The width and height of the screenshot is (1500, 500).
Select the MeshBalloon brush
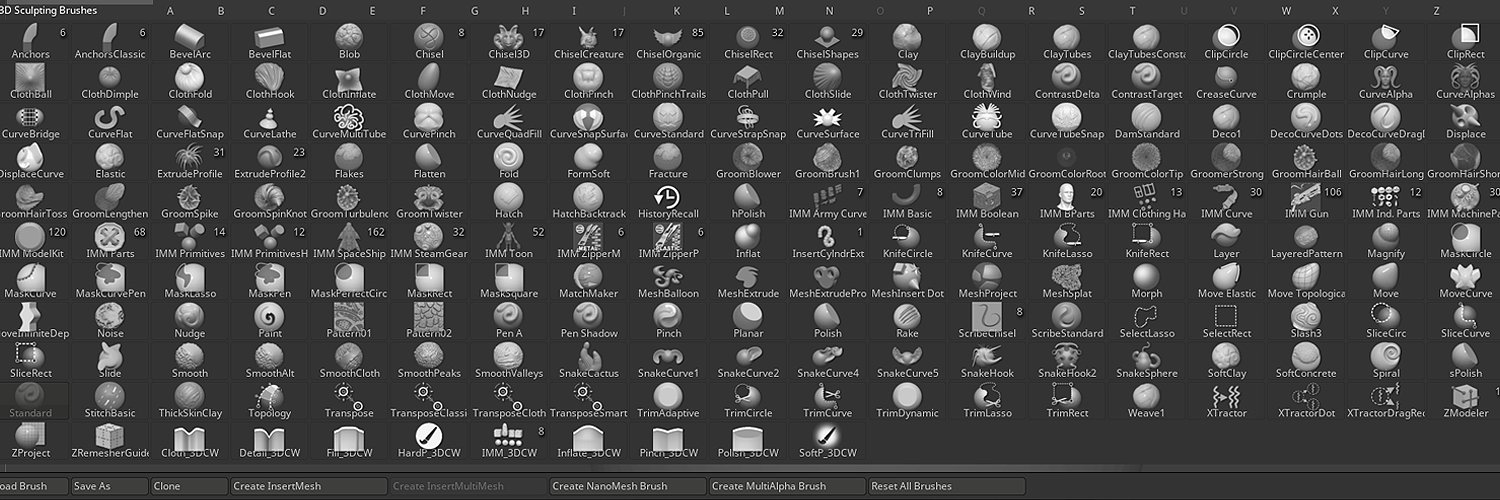pyautogui.click(x=668, y=282)
